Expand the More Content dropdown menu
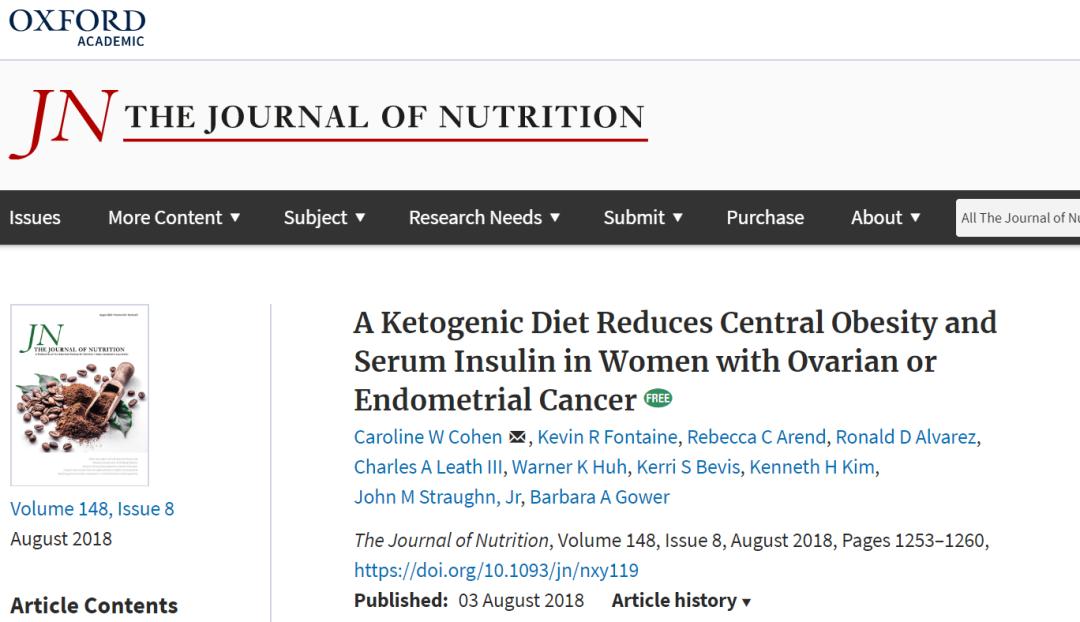This screenshot has width=1080, height=622. [174, 217]
